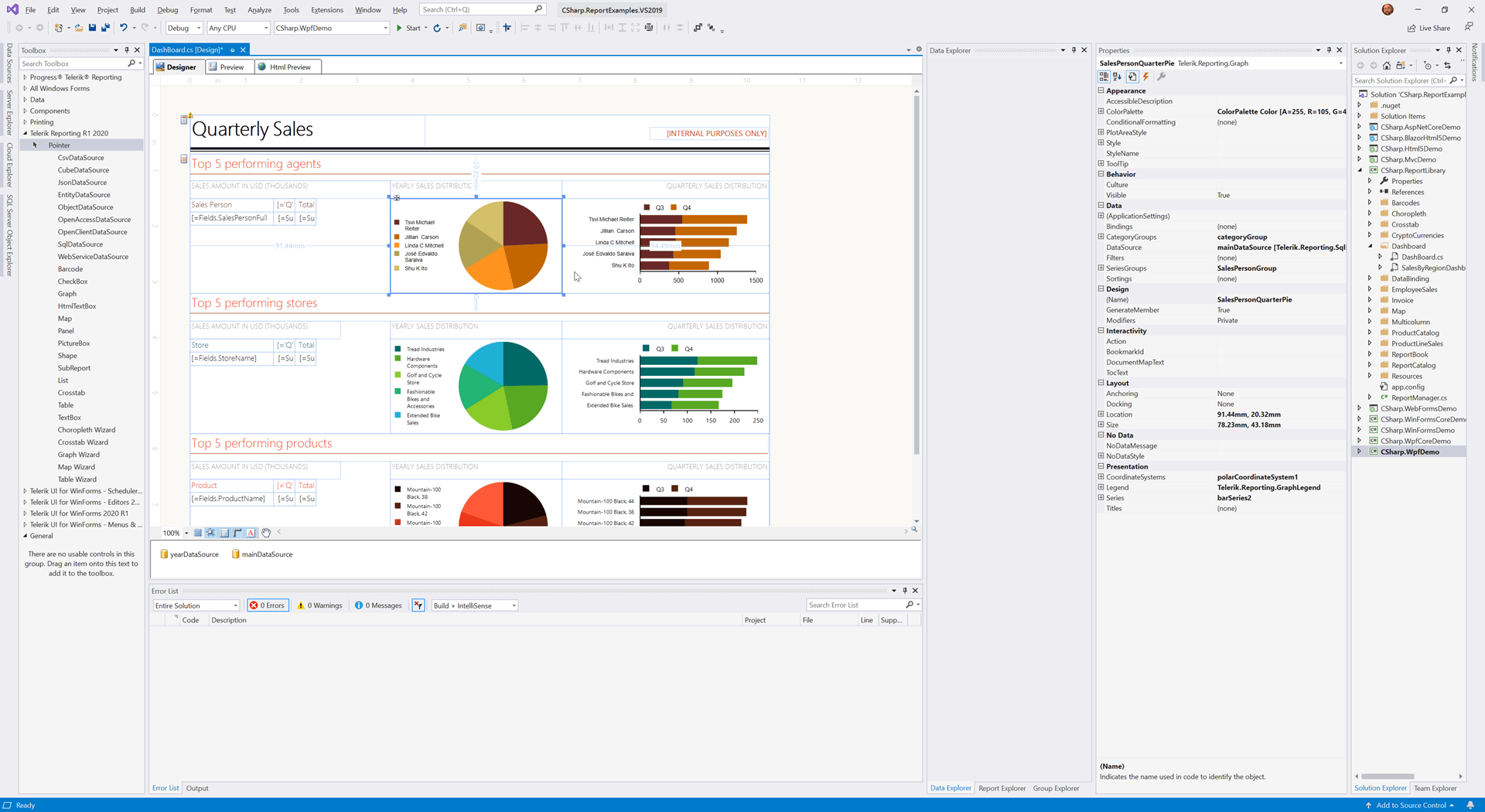Click Home icon in Solution Explorer
1485x812 pixels.
[x=1387, y=66]
